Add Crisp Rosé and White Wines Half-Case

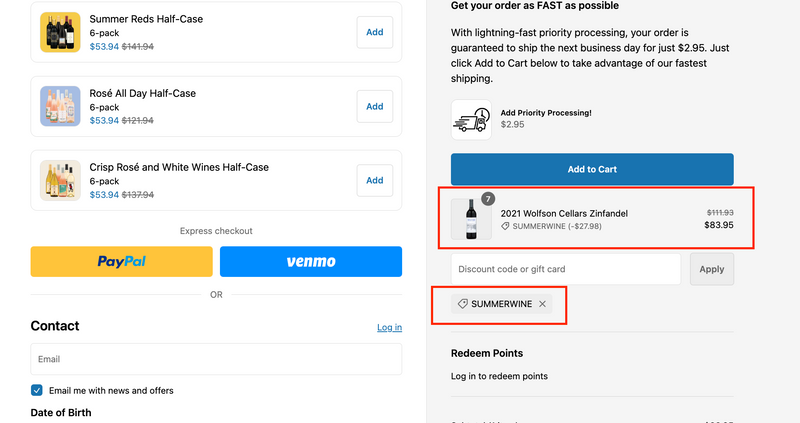(374, 180)
